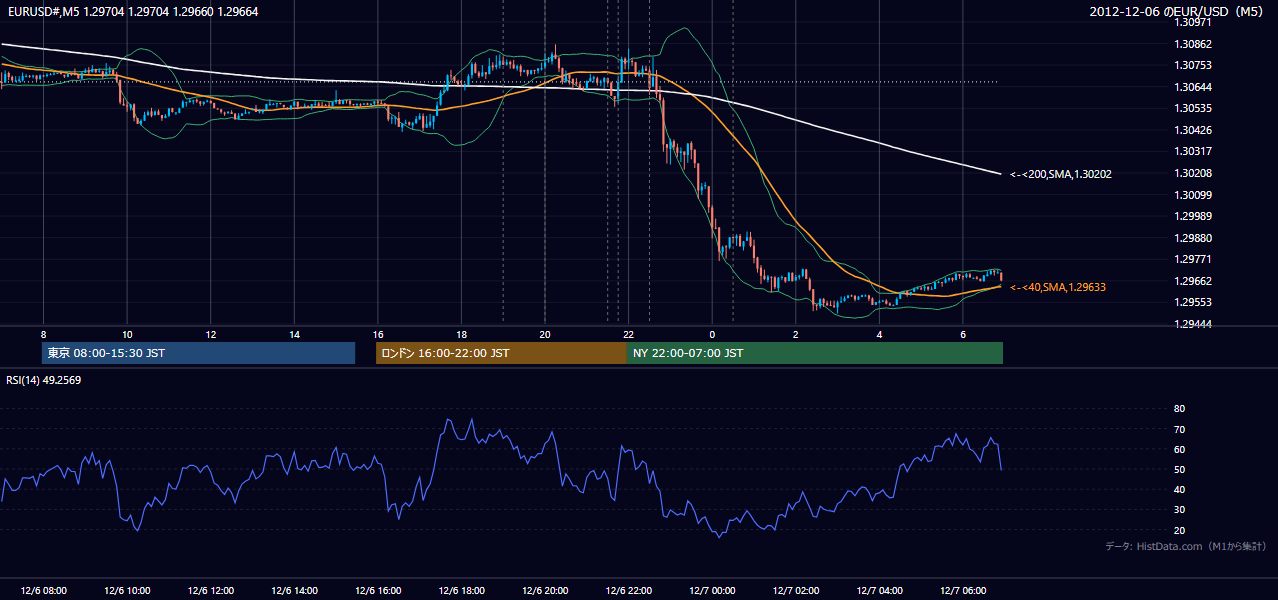The width and height of the screenshot is (1278, 600).
Task: Click the Tokyo 08:00-15:30 JST session bar
Action: coord(198,353)
